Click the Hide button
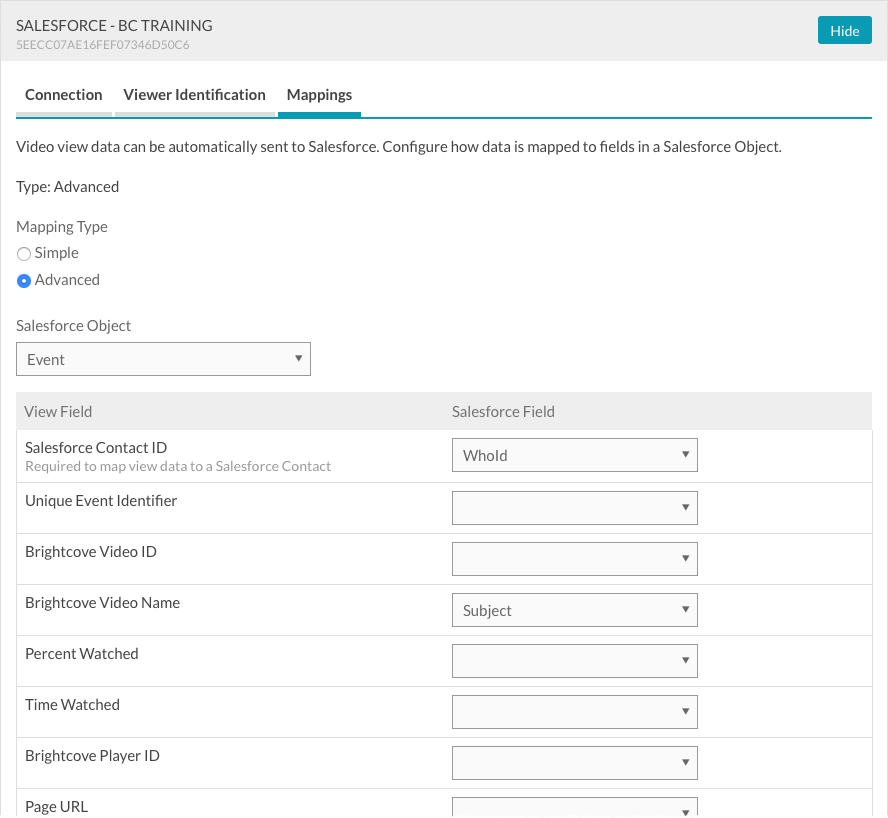Image resolution: width=888 pixels, height=818 pixels. pyautogui.click(x=844, y=30)
